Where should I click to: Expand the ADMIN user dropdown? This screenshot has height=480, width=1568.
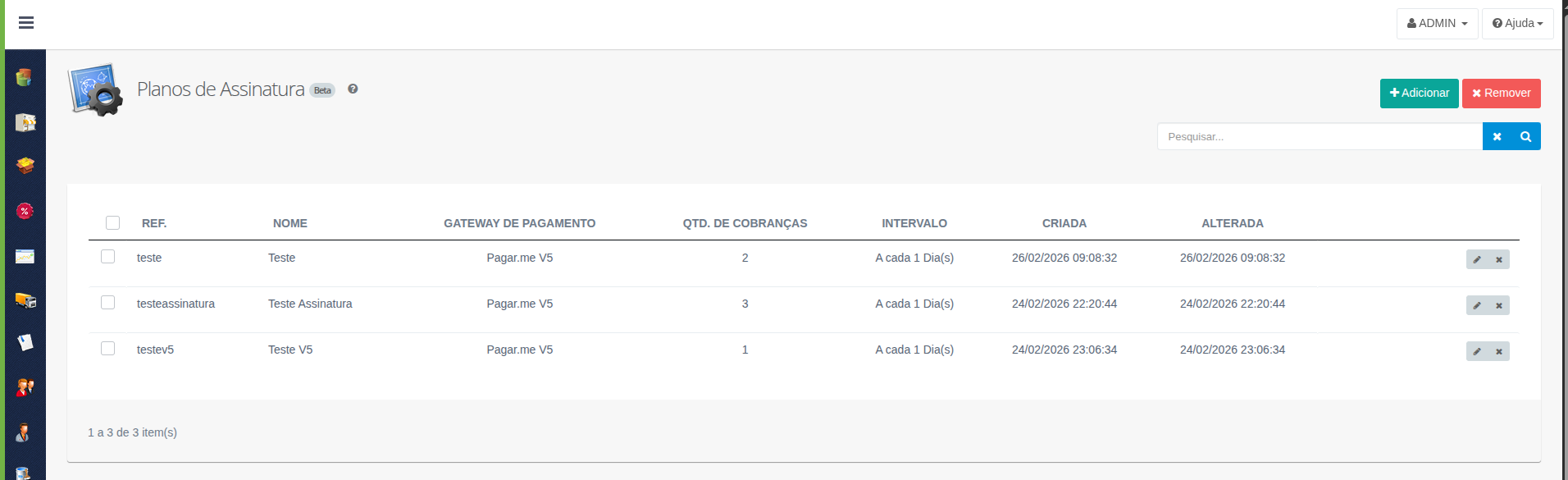(1437, 24)
